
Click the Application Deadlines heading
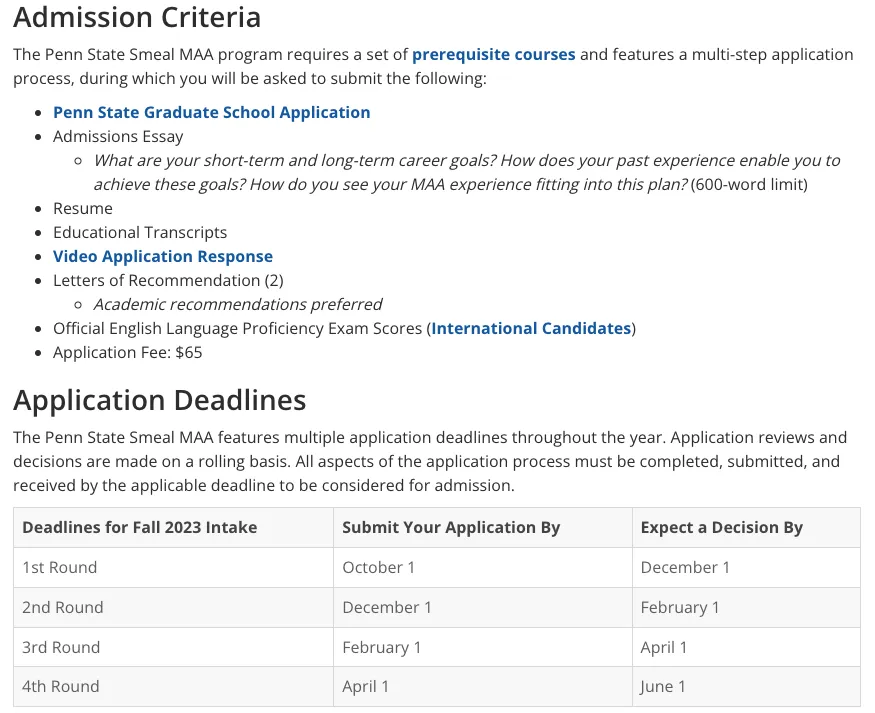(x=159, y=400)
